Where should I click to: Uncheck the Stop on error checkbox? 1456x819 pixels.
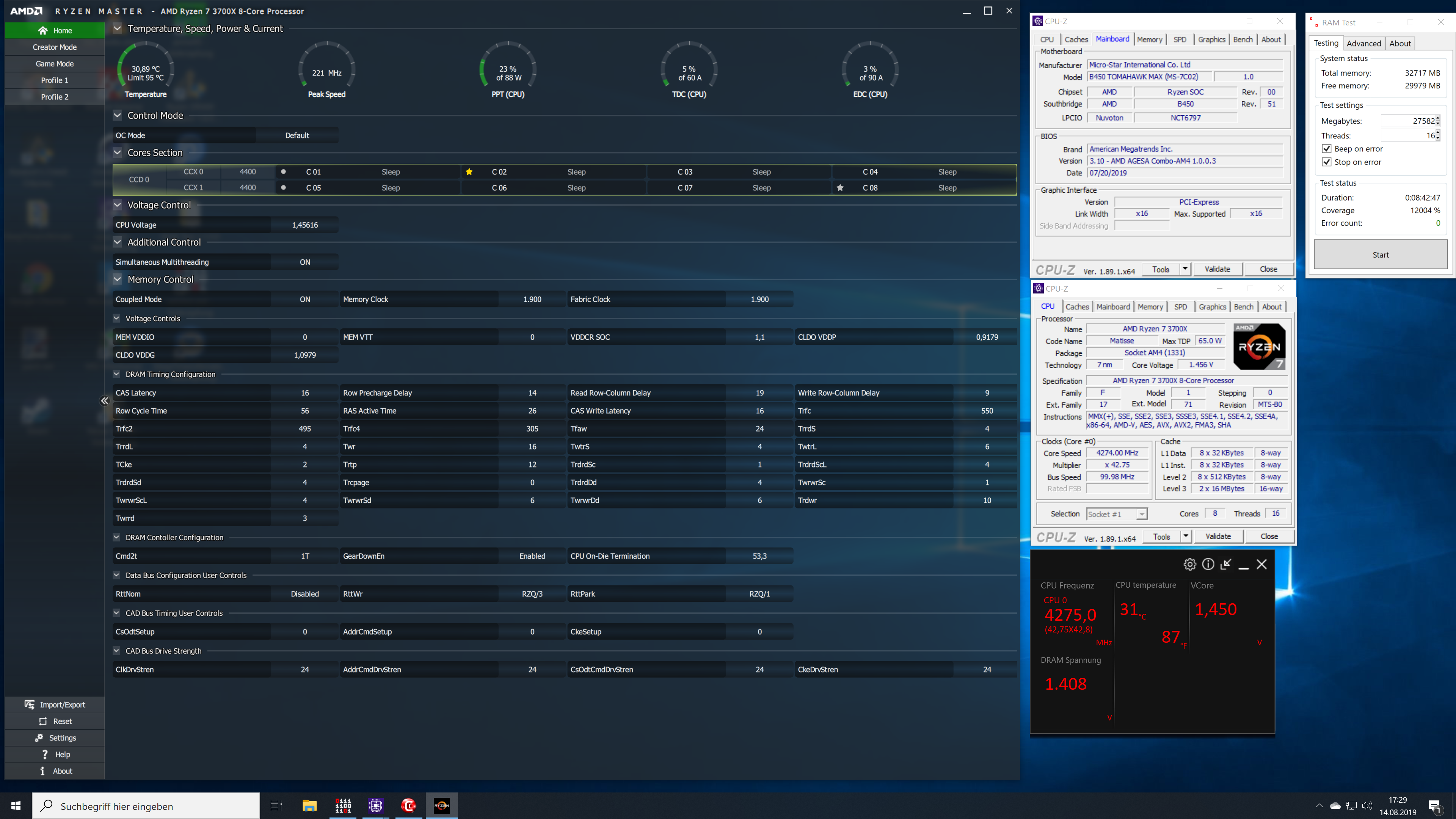(1327, 162)
